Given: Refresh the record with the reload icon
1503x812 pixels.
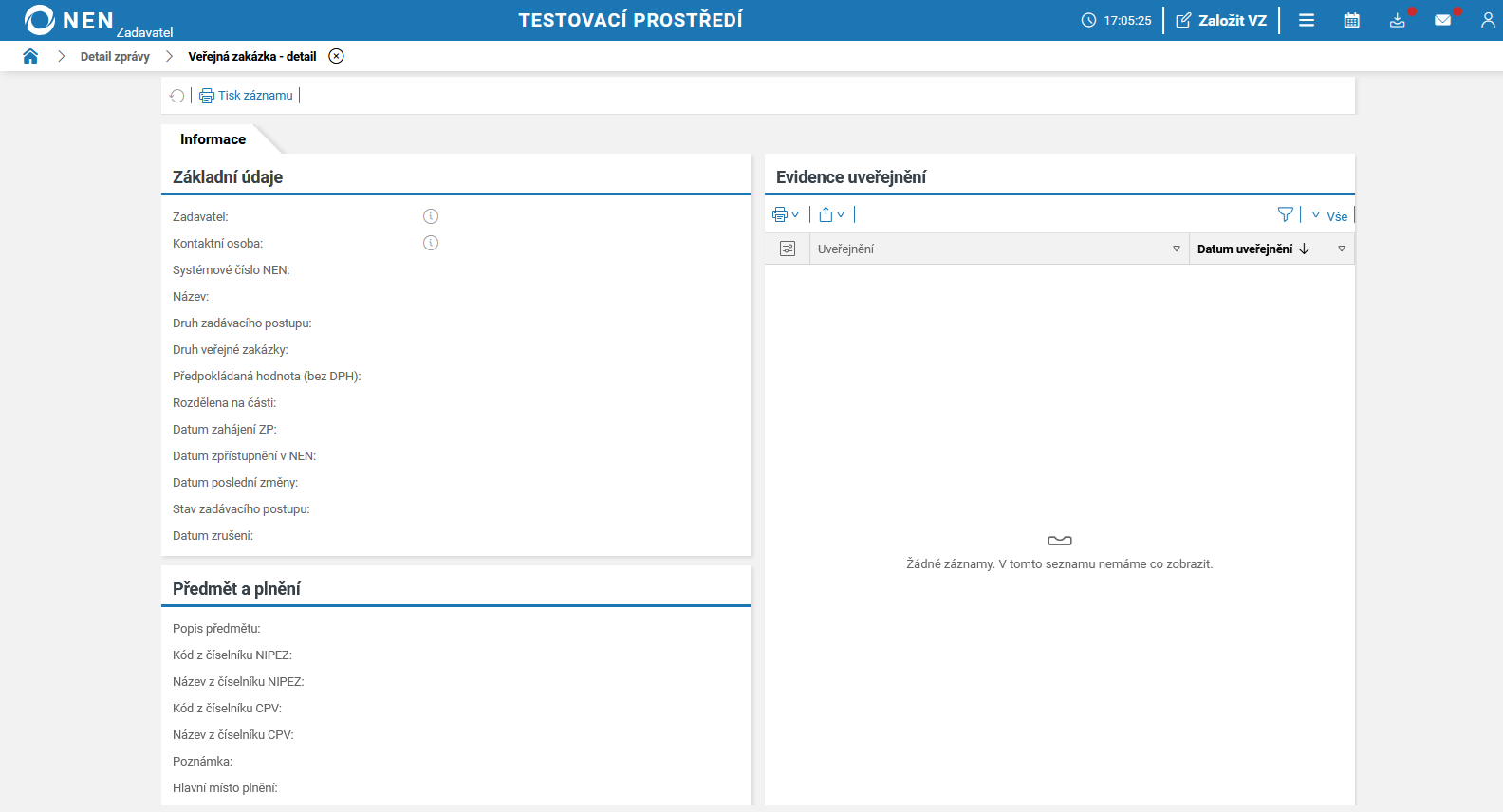Looking at the screenshot, I should [176, 96].
